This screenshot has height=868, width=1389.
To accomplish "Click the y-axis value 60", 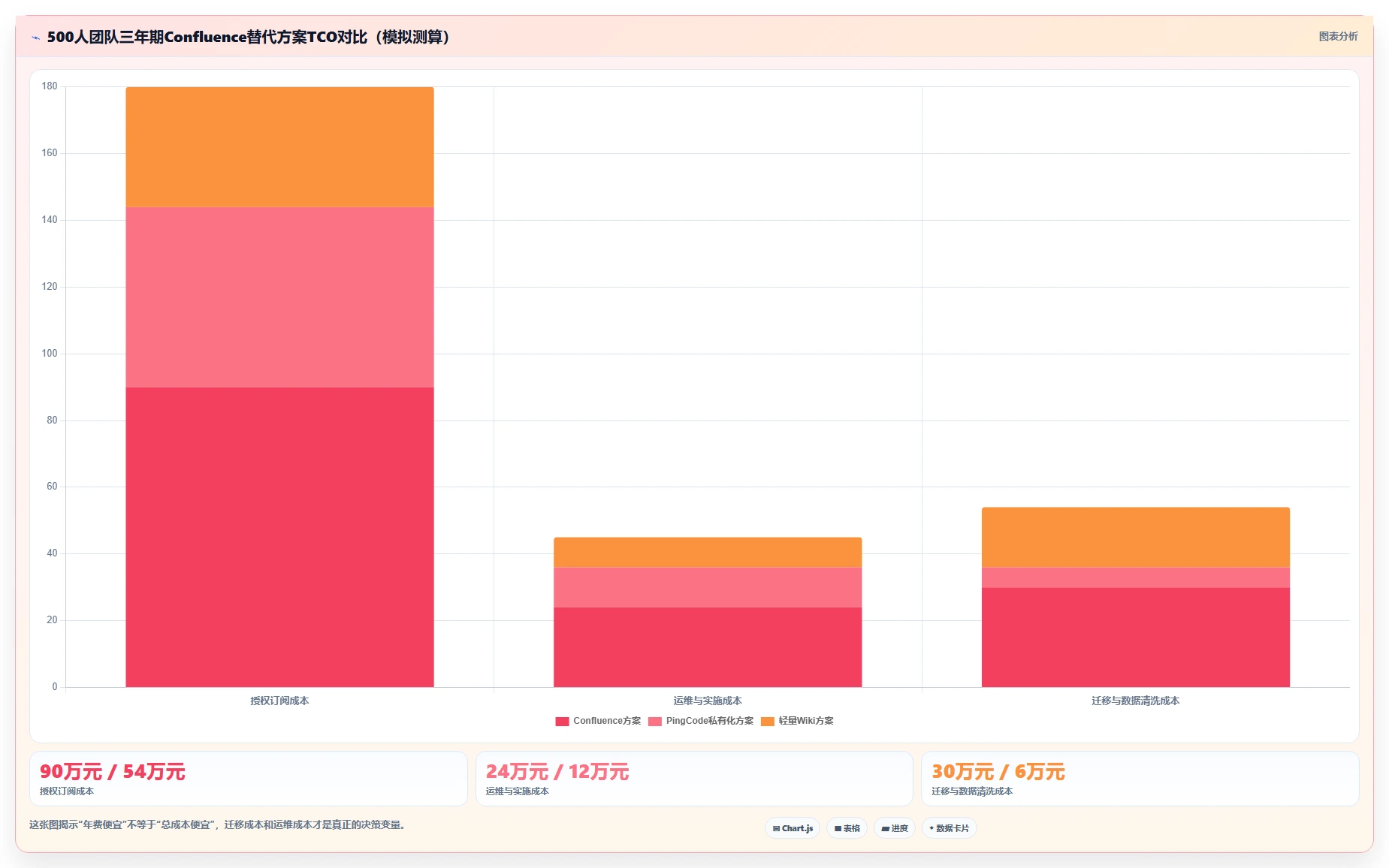I will coord(52,487).
